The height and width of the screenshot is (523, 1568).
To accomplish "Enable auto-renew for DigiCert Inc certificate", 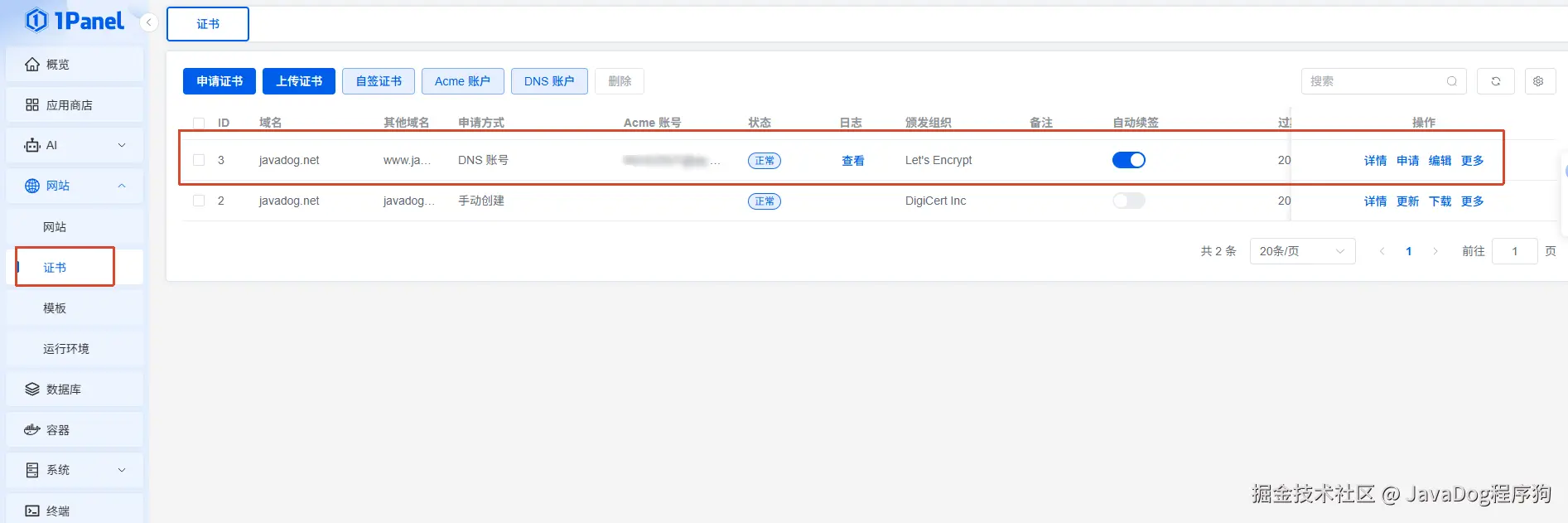I will coord(1129,201).
